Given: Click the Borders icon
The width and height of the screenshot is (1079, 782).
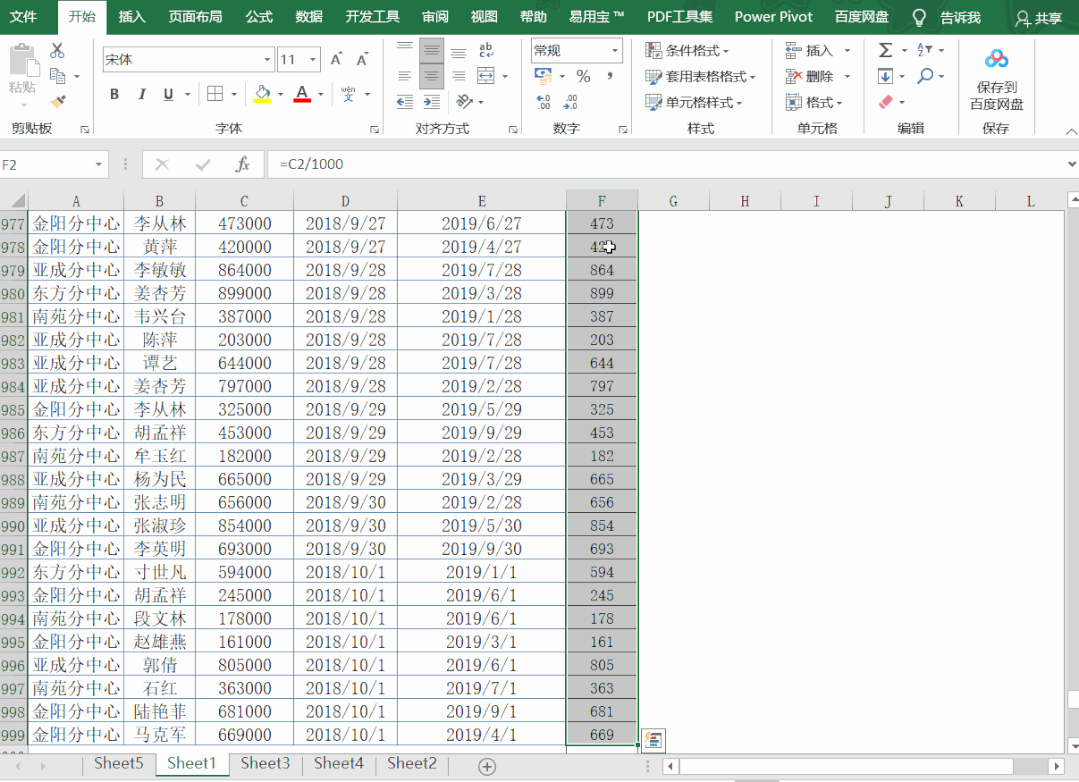Looking at the screenshot, I should click(215, 94).
